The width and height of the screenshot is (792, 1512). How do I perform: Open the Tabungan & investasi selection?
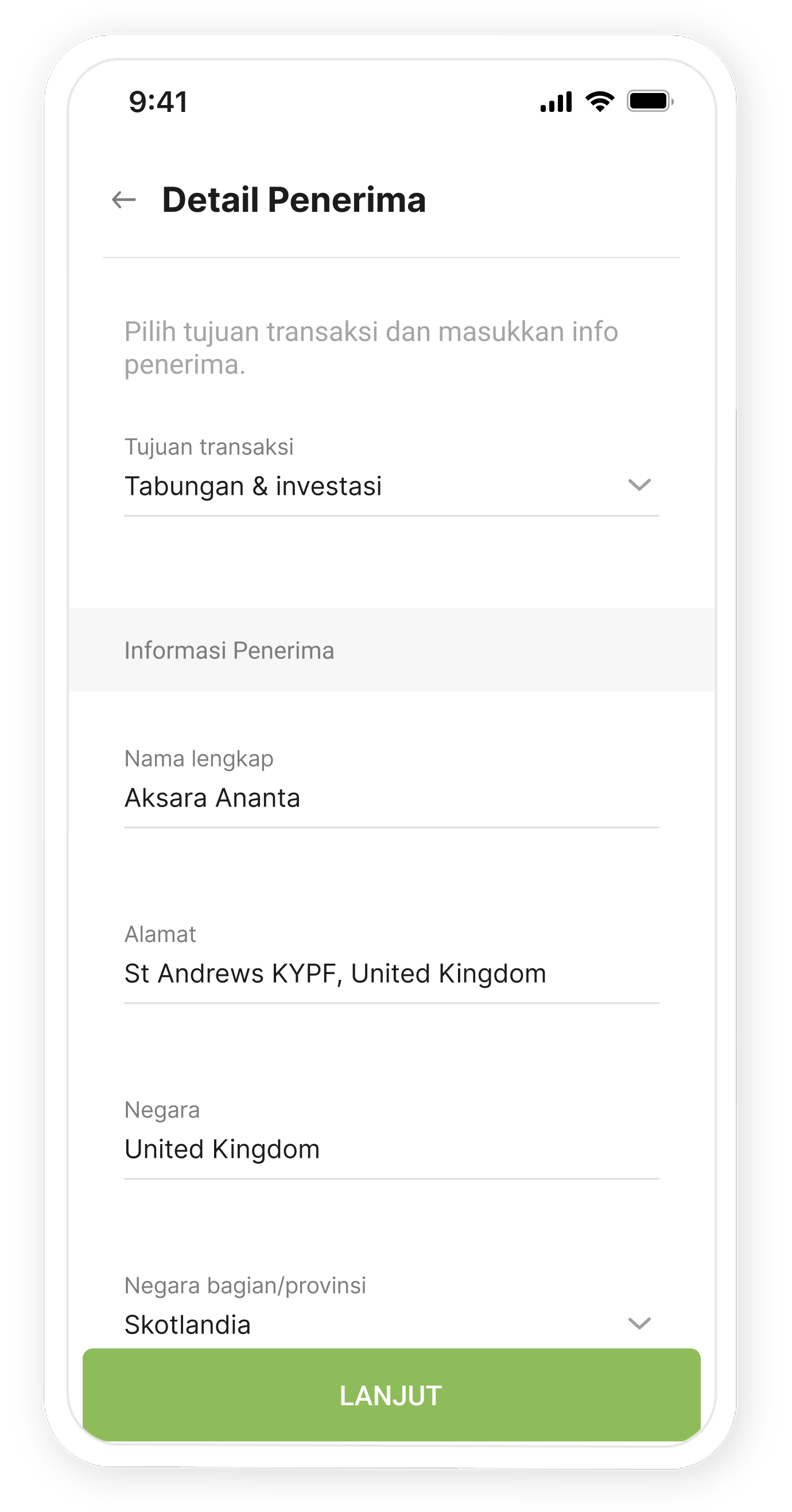(x=254, y=487)
